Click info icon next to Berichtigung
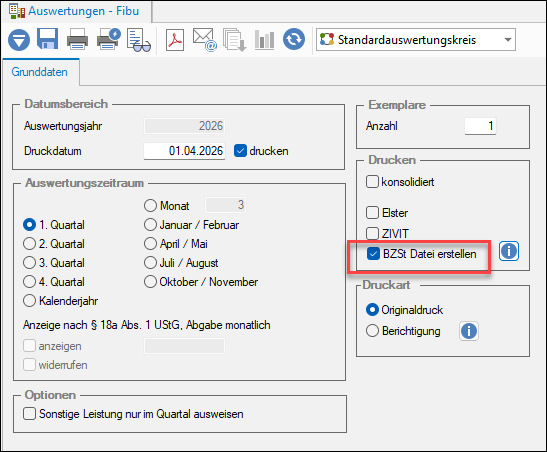 pos(469,331)
